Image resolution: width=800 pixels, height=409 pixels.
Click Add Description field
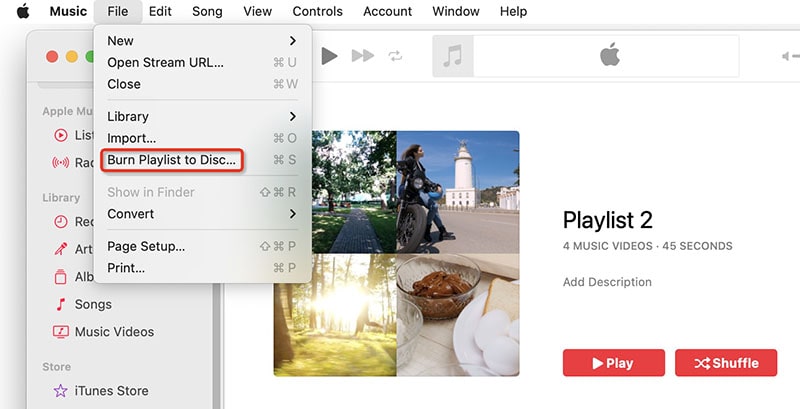(x=607, y=282)
